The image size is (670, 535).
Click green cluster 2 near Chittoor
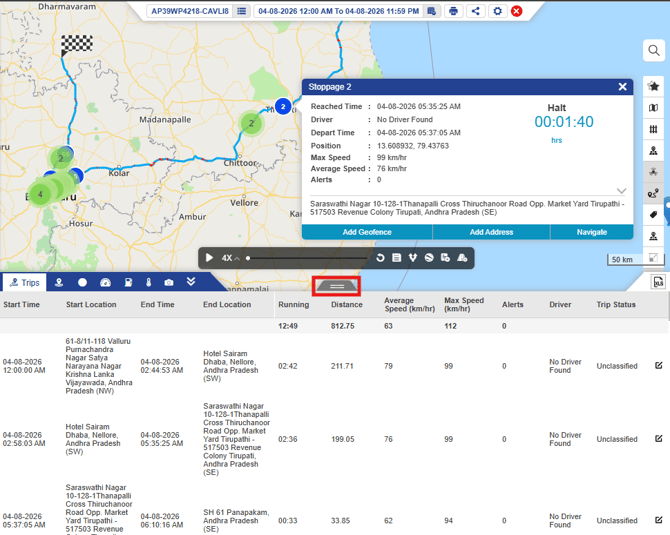pos(251,123)
